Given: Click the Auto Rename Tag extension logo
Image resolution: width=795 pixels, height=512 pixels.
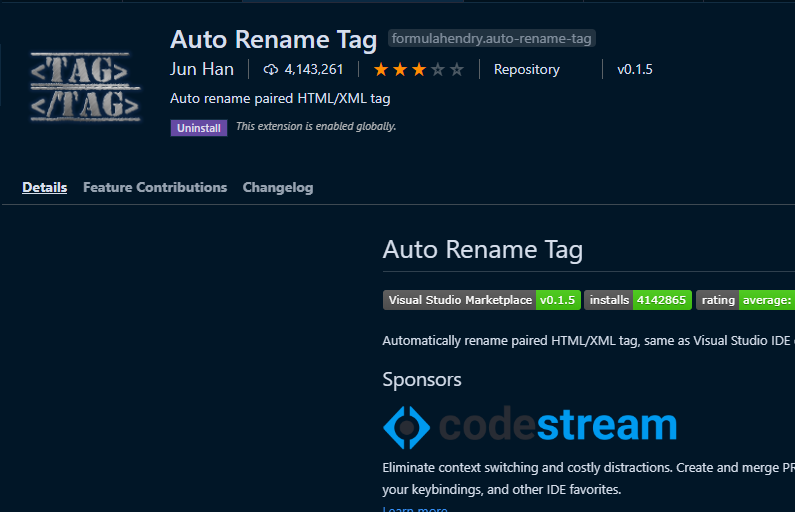Looking at the screenshot, I should tap(85, 87).
